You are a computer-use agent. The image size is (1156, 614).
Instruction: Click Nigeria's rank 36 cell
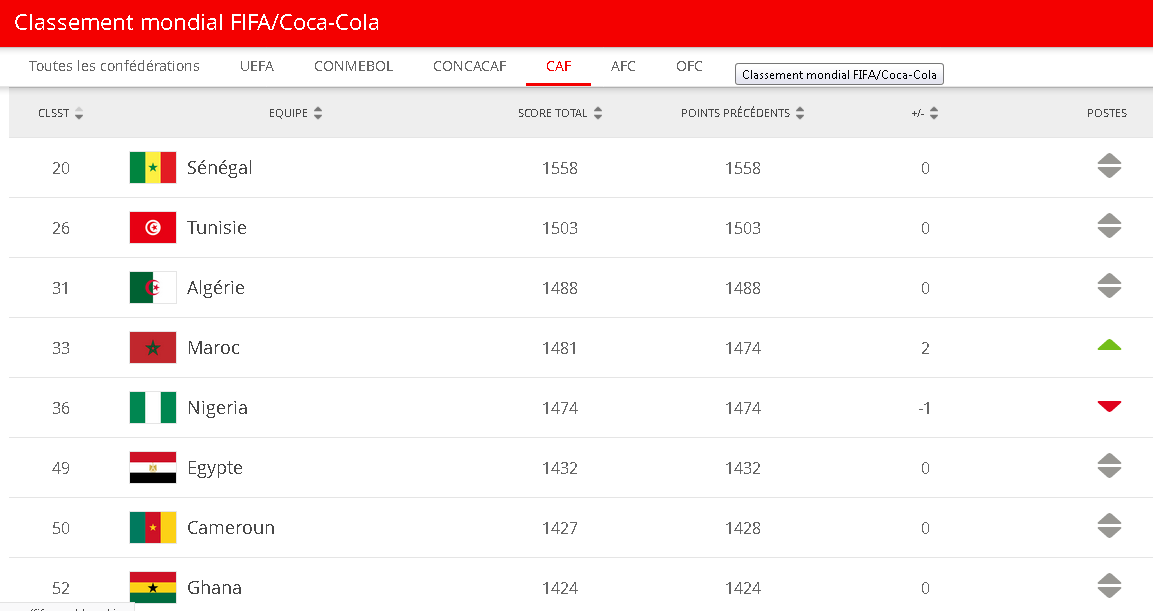(60, 408)
